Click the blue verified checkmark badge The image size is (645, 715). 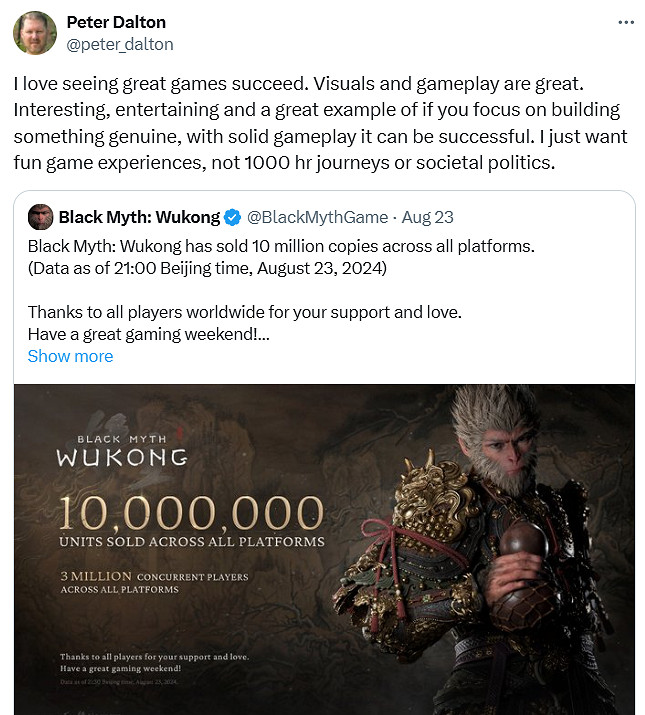point(231,217)
